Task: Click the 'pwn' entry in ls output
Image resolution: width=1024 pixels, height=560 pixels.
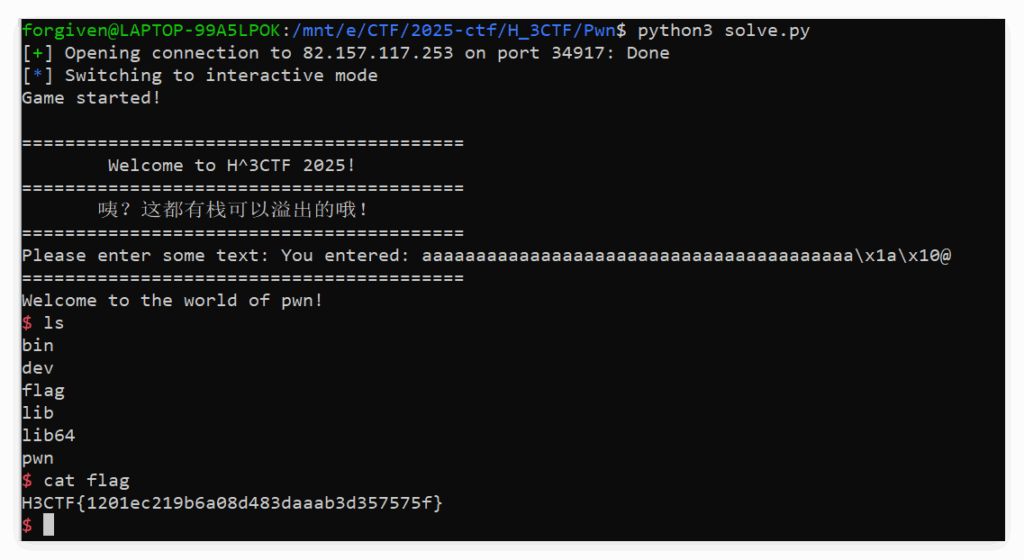Action: point(38,458)
